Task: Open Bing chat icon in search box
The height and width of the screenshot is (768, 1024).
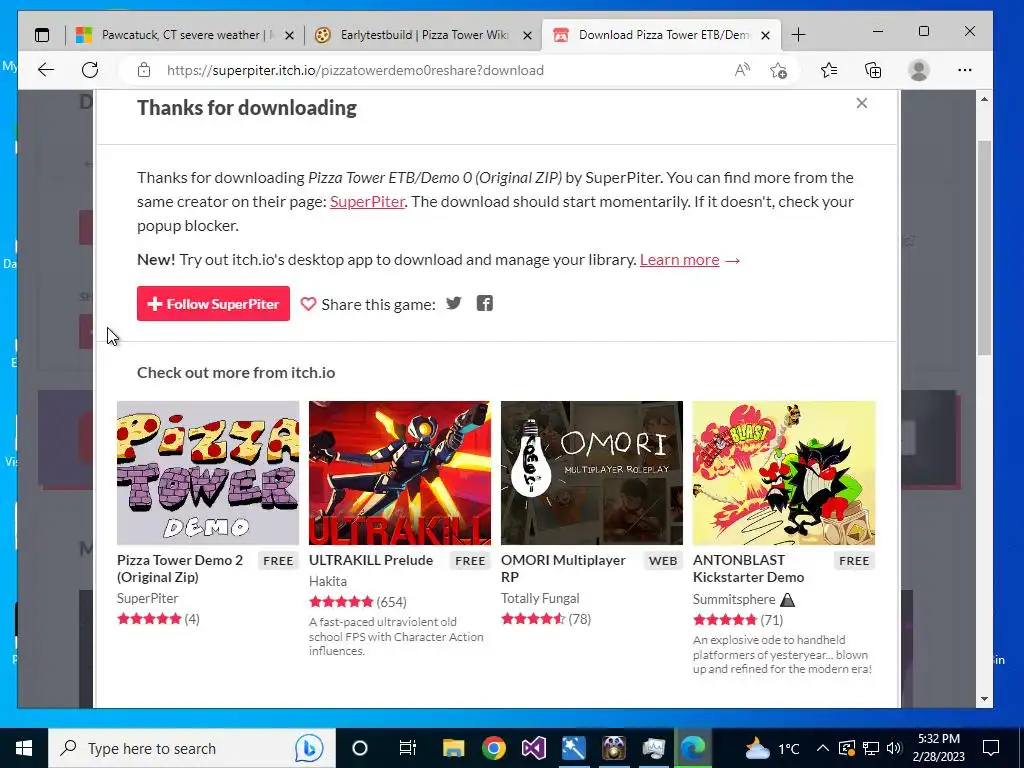Action: pos(308,748)
